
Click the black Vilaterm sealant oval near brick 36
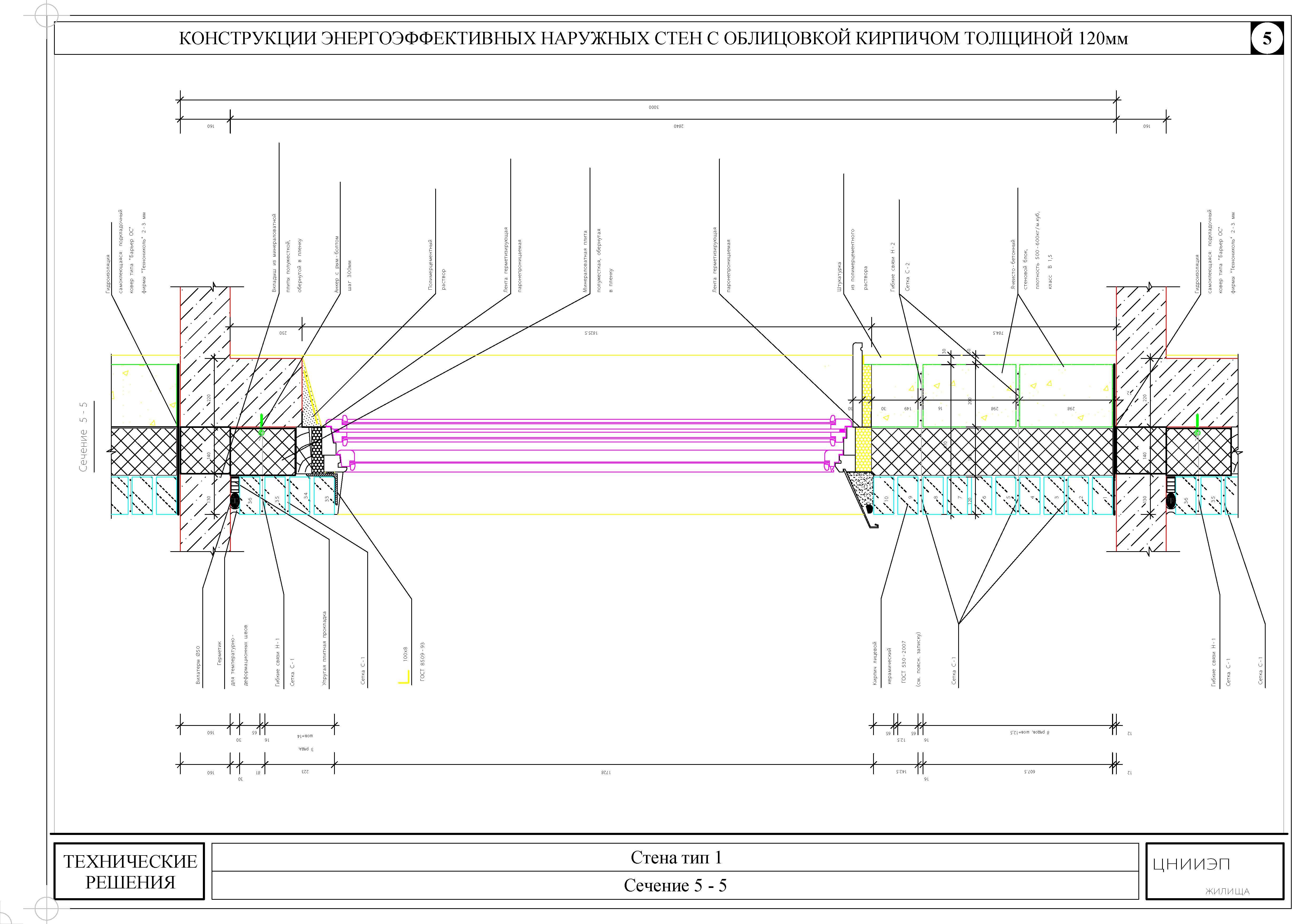(x=235, y=501)
